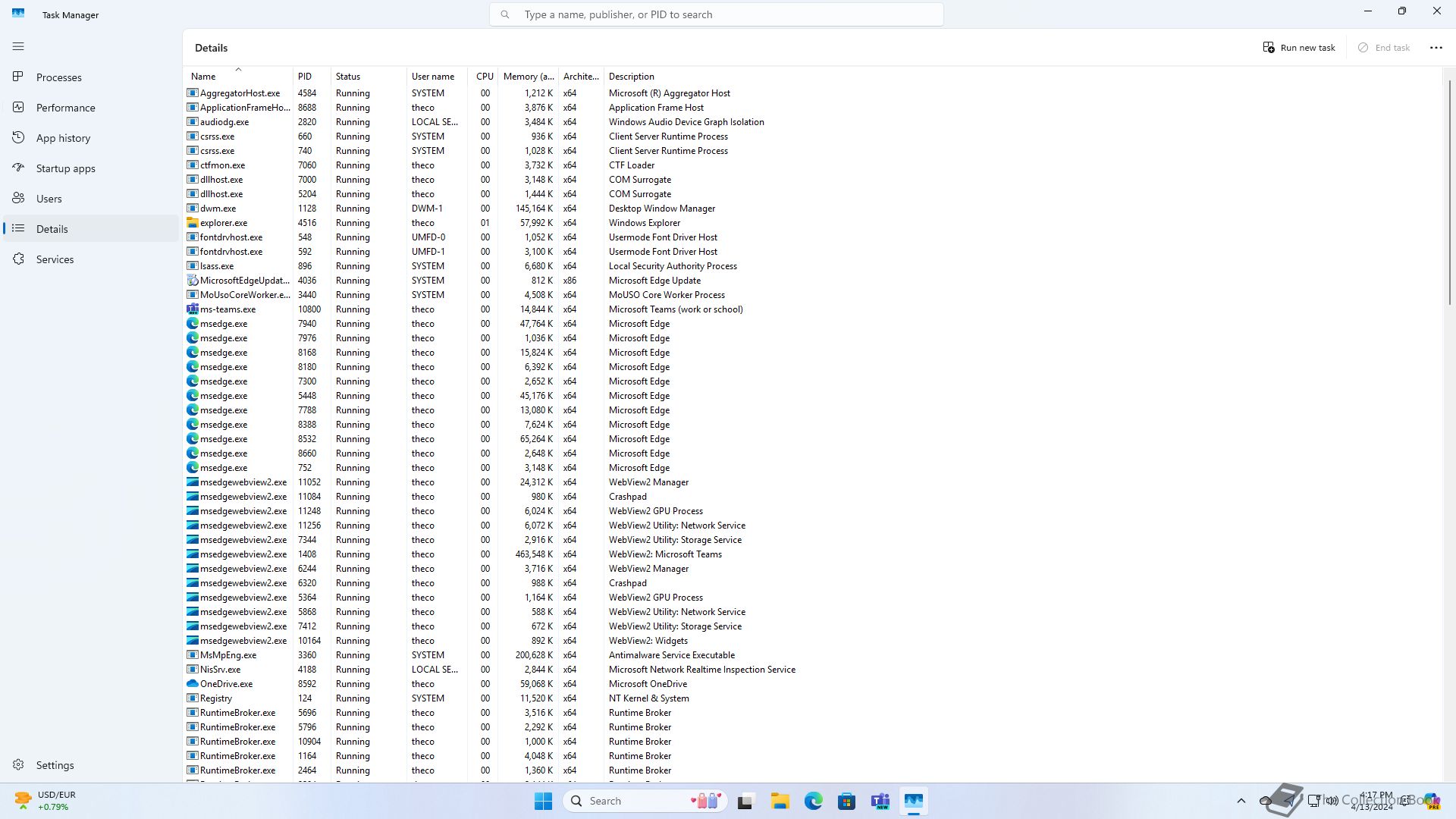Click the App history clock icon
This screenshot has height=819, width=1456.
pos(18,137)
